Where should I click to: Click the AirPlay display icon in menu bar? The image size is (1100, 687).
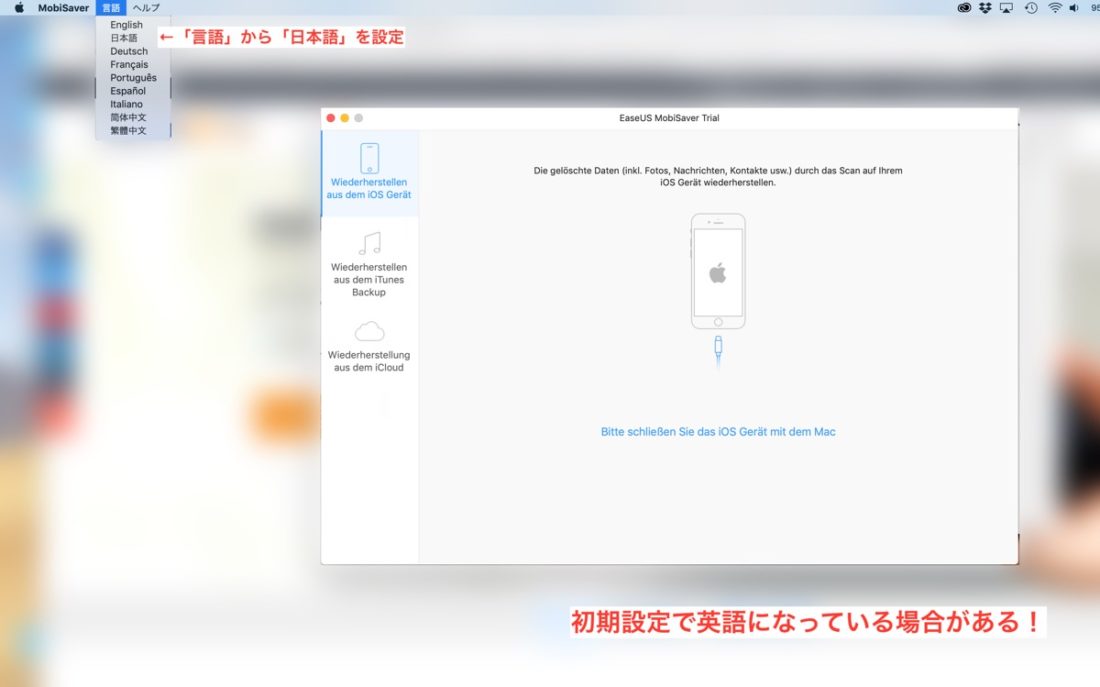(x=1006, y=8)
